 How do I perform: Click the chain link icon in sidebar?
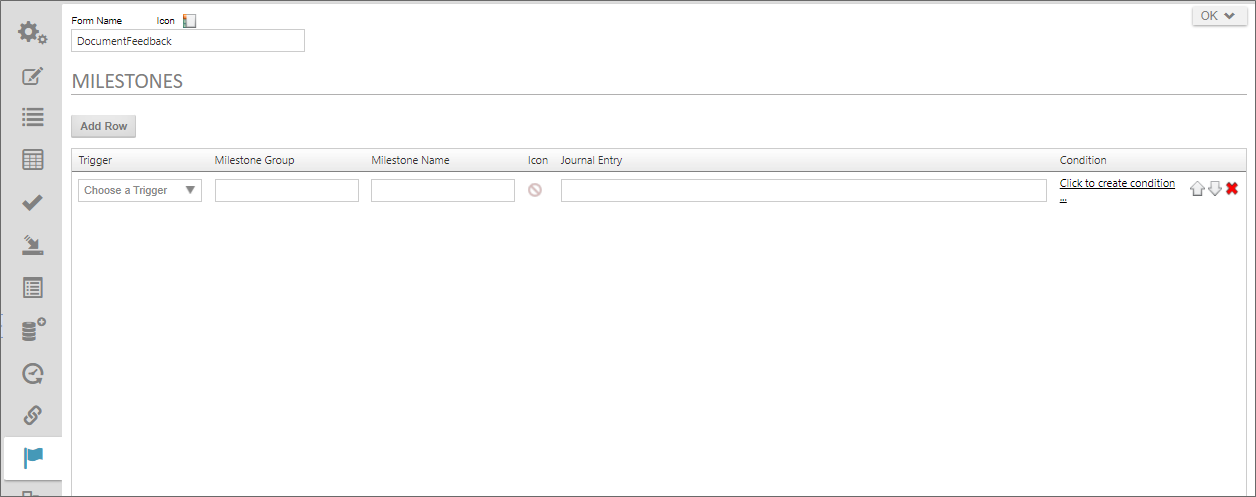click(33, 415)
